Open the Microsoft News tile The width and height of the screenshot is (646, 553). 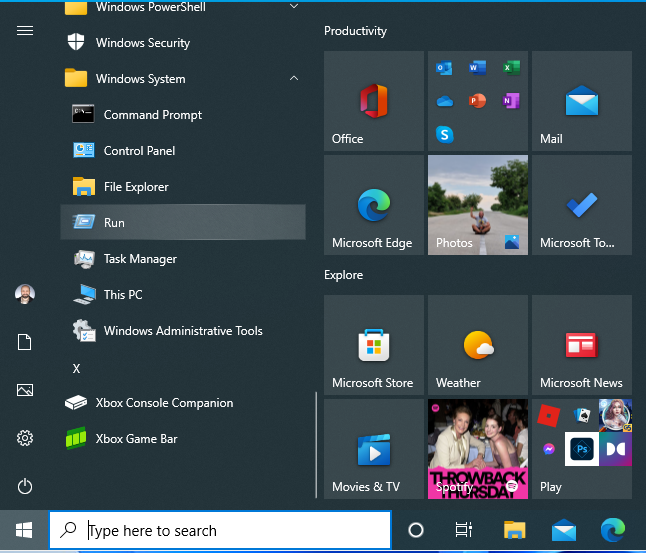tap(582, 345)
